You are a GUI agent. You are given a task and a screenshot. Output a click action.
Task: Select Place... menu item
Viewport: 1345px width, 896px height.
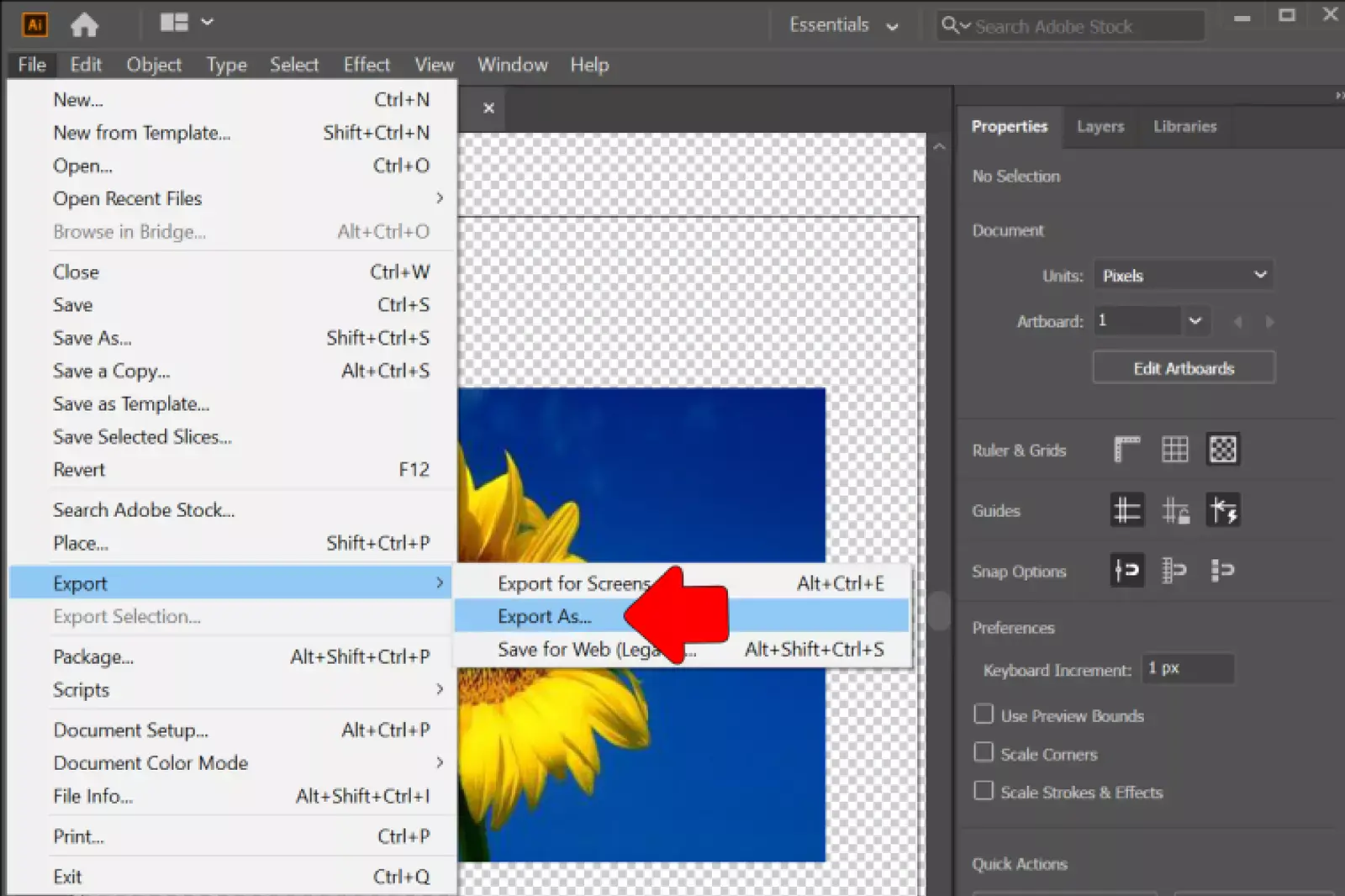(232, 543)
